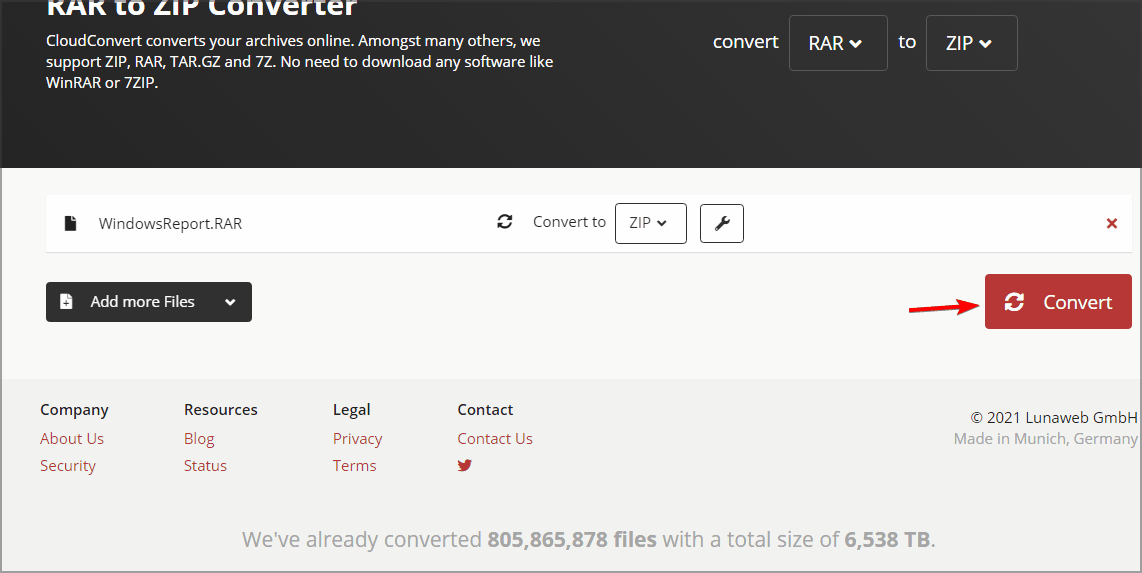Viewport: 1142px width, 573px height.
Task: Open the Privacy link
Action: pyautogui.click(x=357, y=438)
